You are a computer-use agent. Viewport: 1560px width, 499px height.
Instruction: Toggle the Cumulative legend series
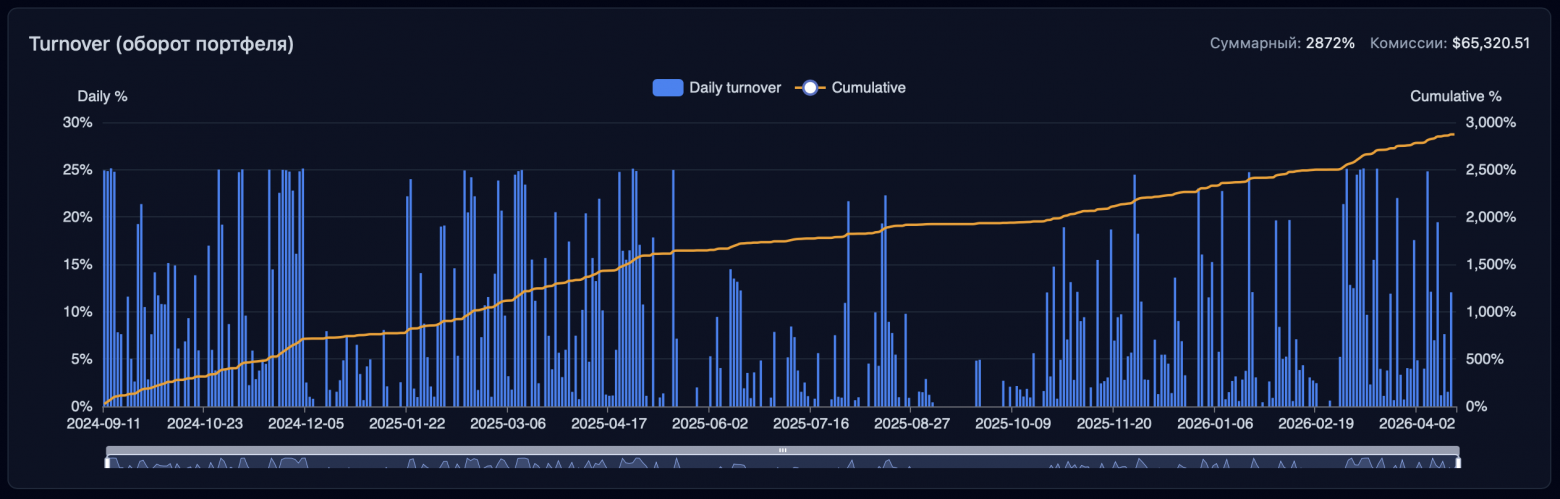[x=851, y=88]
